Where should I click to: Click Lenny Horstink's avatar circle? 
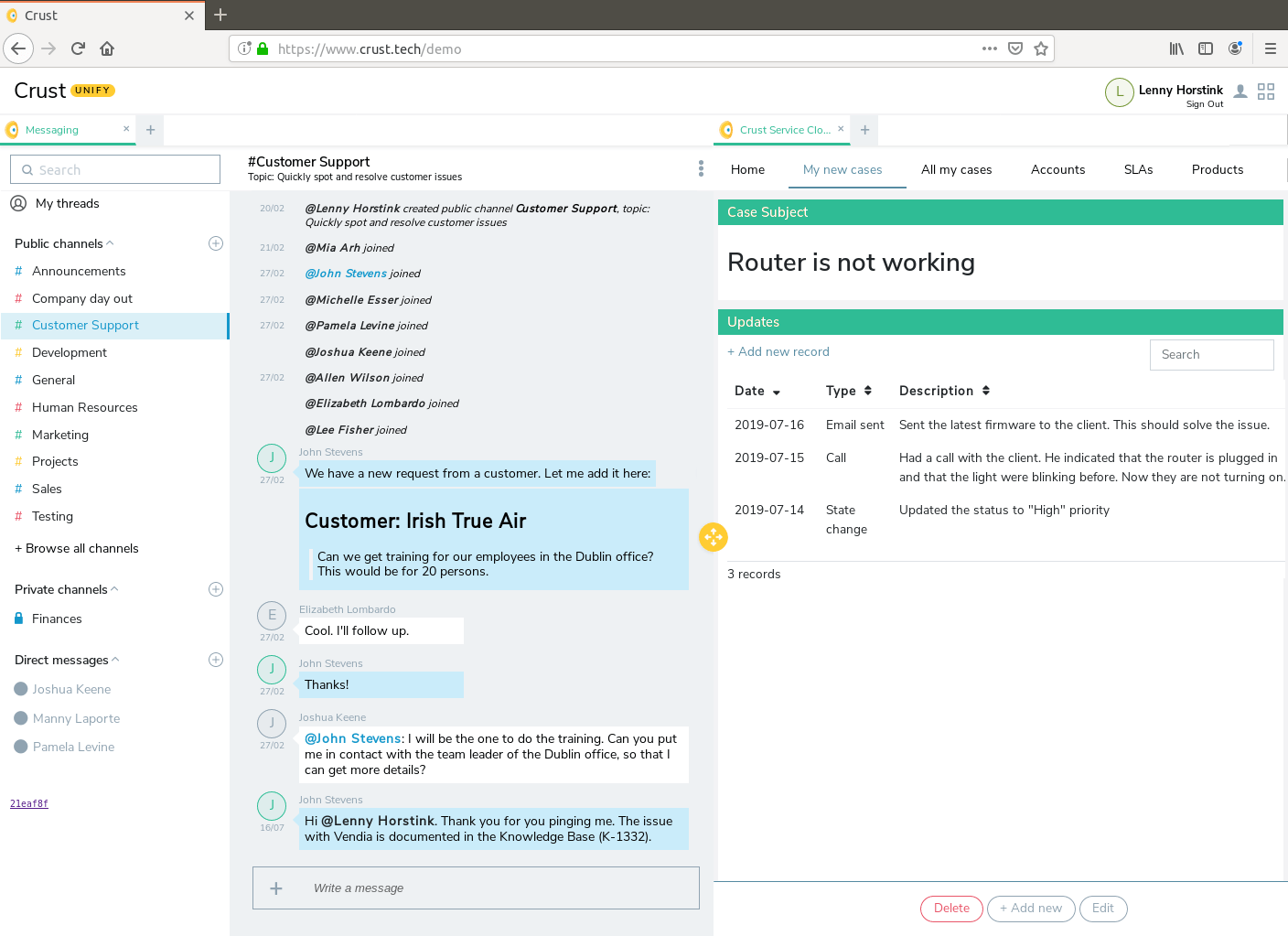click(x=1120, y=91)
